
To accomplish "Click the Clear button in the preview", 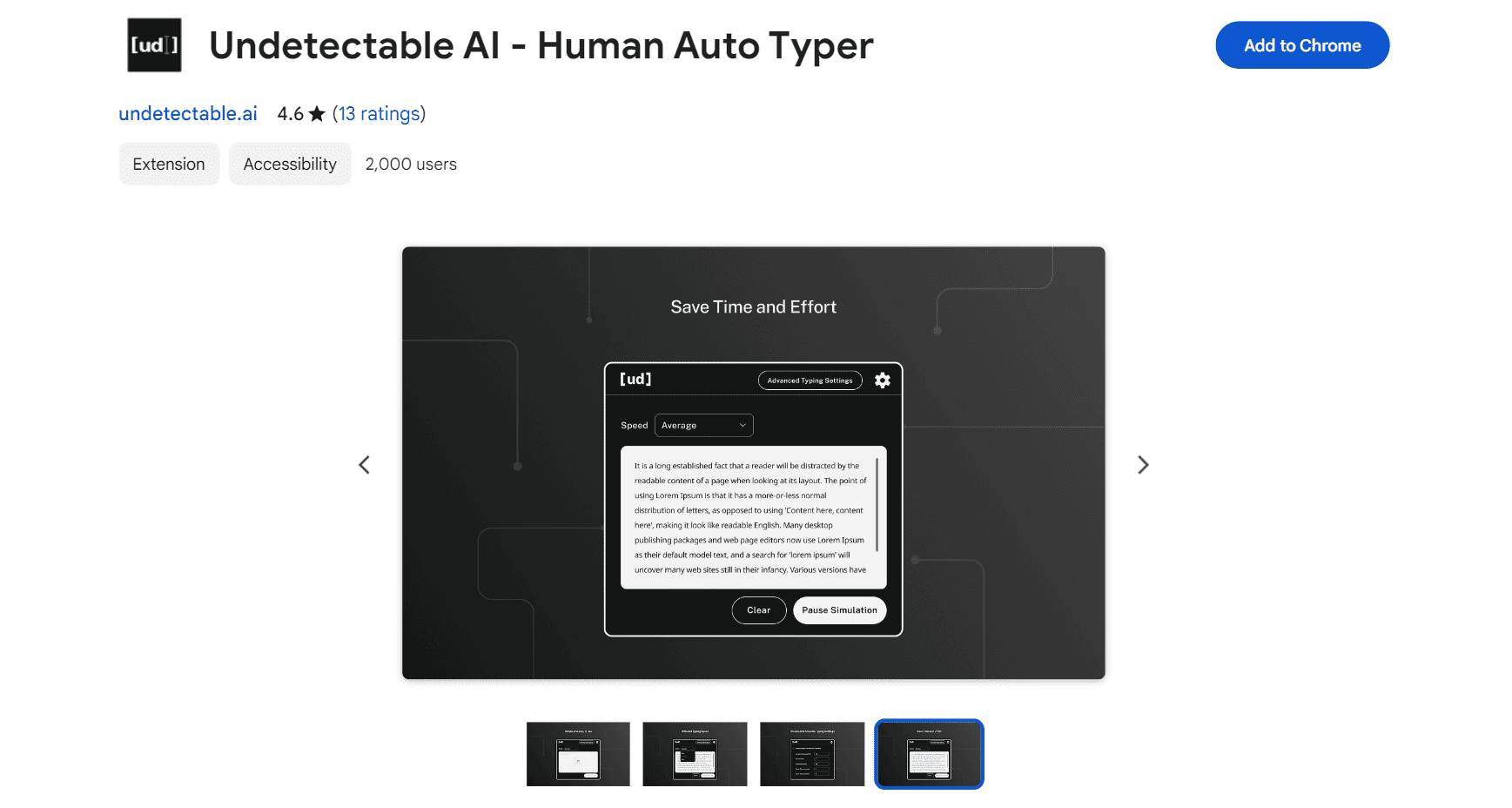I will point(758,610).
